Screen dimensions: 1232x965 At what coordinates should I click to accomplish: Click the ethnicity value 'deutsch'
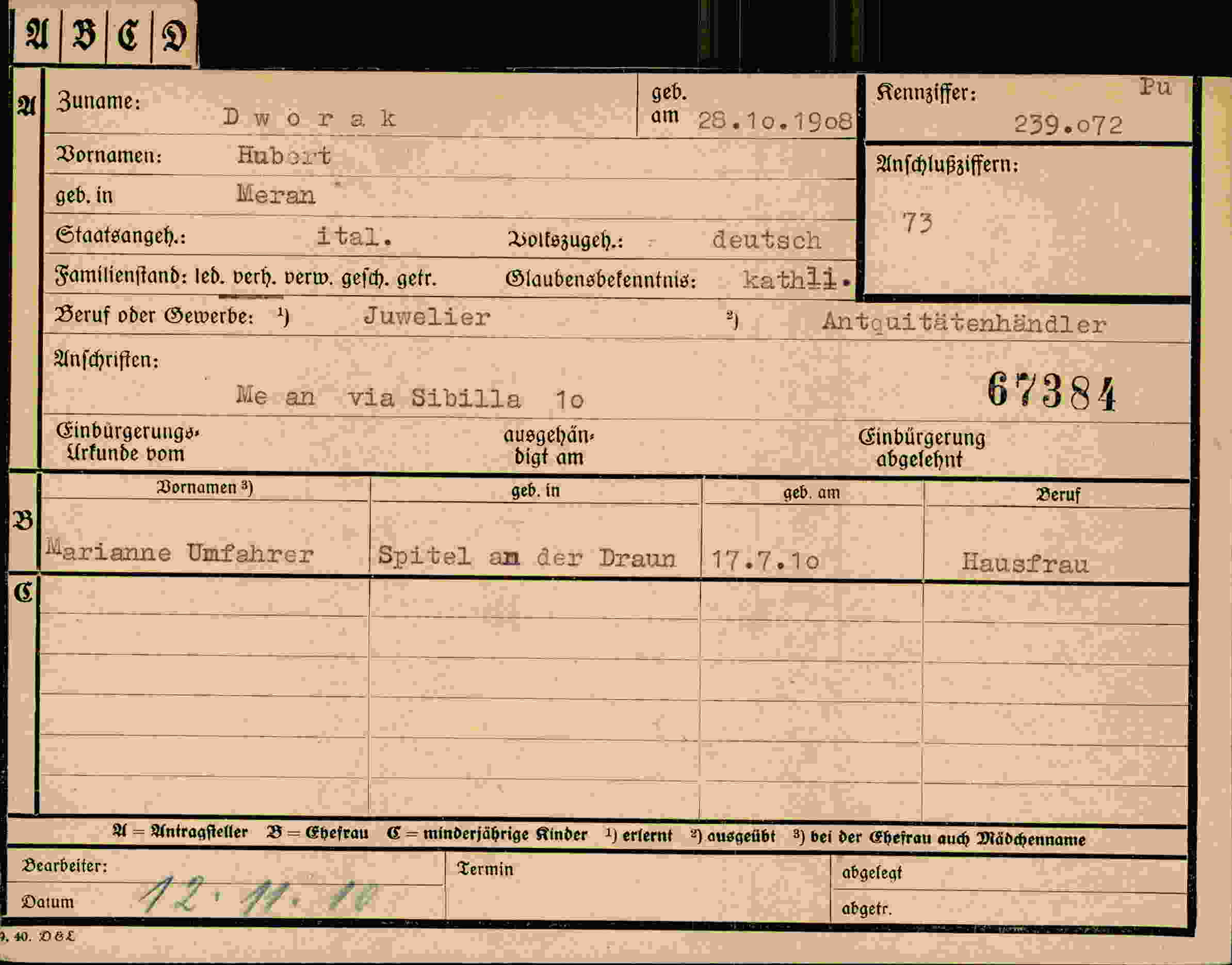(766, 240)
